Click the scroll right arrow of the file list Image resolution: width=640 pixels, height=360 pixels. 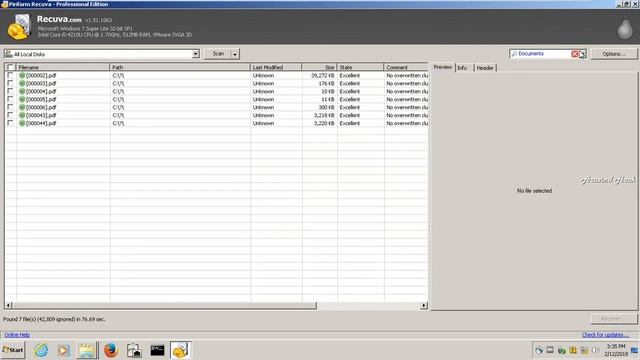pyautogui.click(x=424, y=305)
